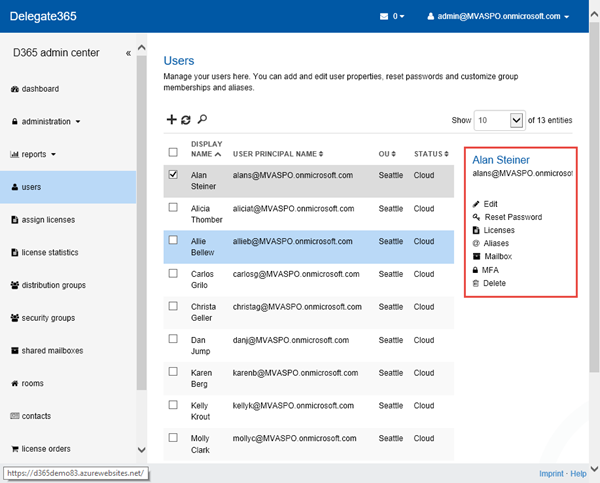Screen dimensions: 600x483
Task: Click the add user plus icon
Action: (171, 120)
